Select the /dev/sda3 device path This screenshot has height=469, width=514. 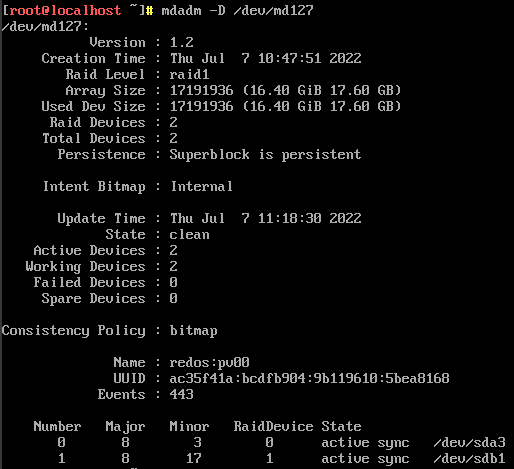[x=469, y=442]
